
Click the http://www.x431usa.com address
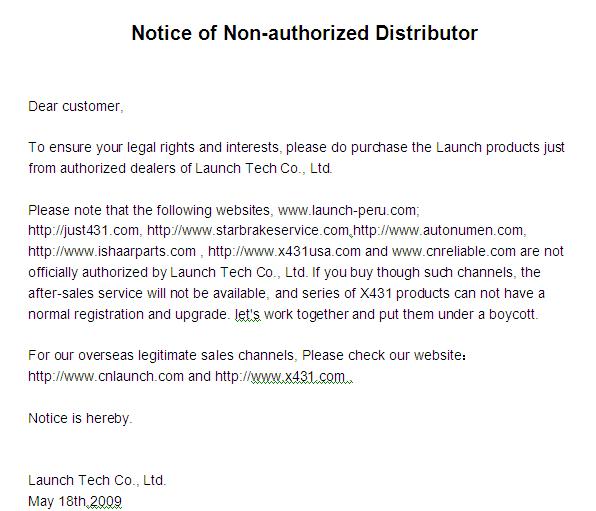click(284, 251)
